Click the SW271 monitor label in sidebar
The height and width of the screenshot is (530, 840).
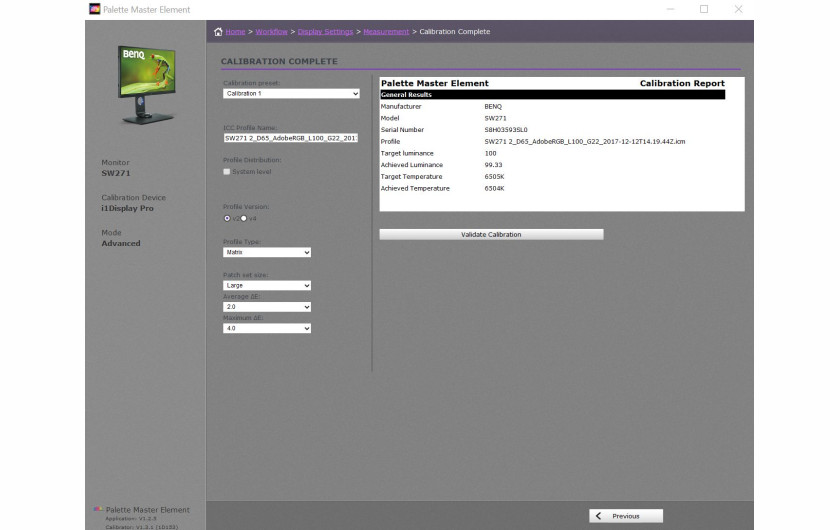click(116, 173)
